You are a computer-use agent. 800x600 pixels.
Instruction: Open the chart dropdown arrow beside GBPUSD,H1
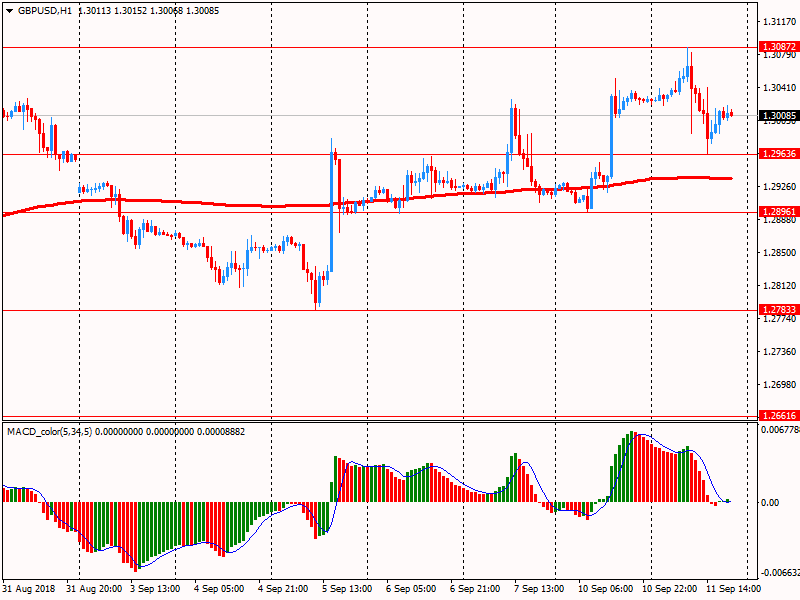(9, 11)
